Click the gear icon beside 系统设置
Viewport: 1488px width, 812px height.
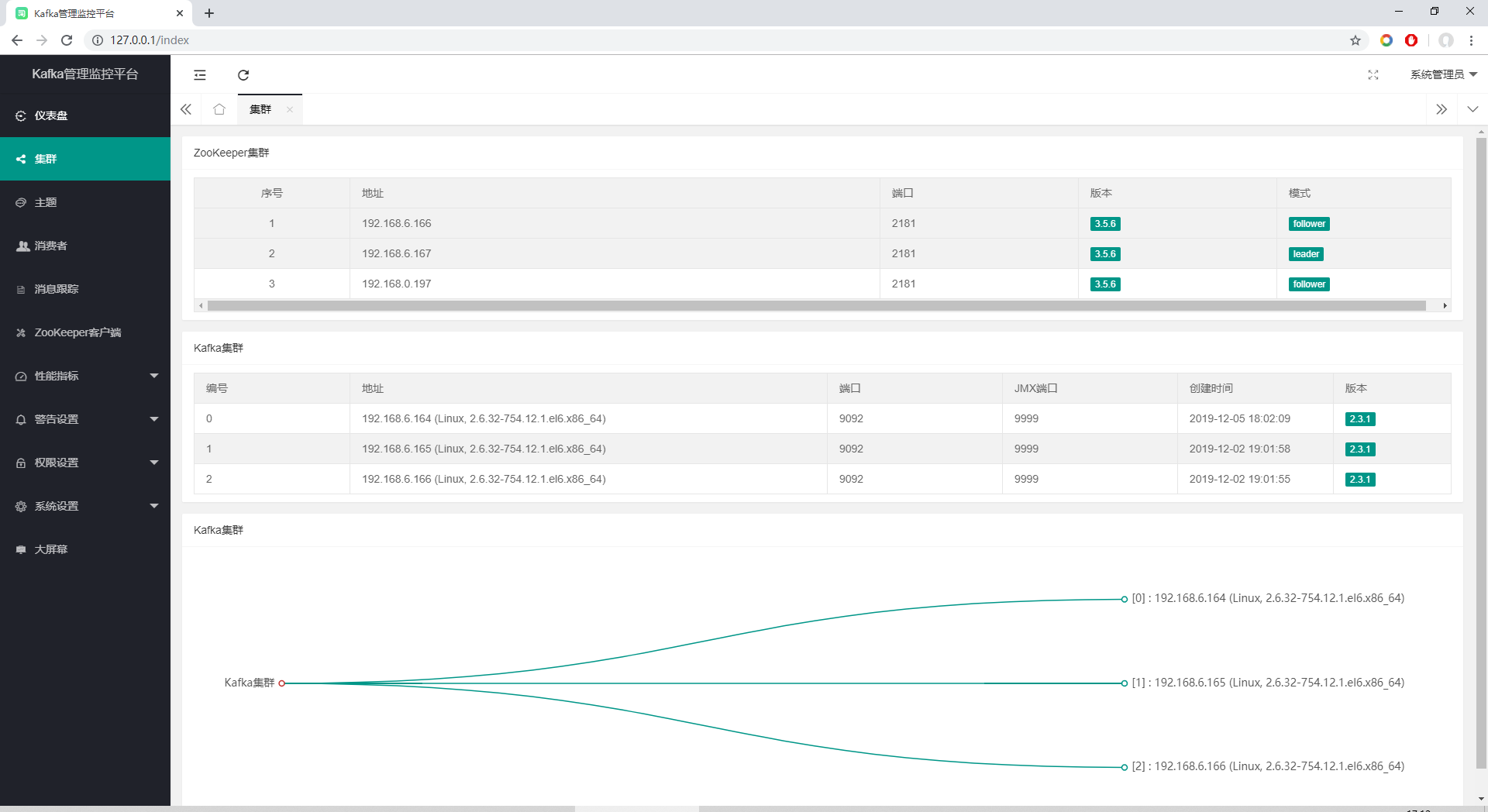click(21, 506)
